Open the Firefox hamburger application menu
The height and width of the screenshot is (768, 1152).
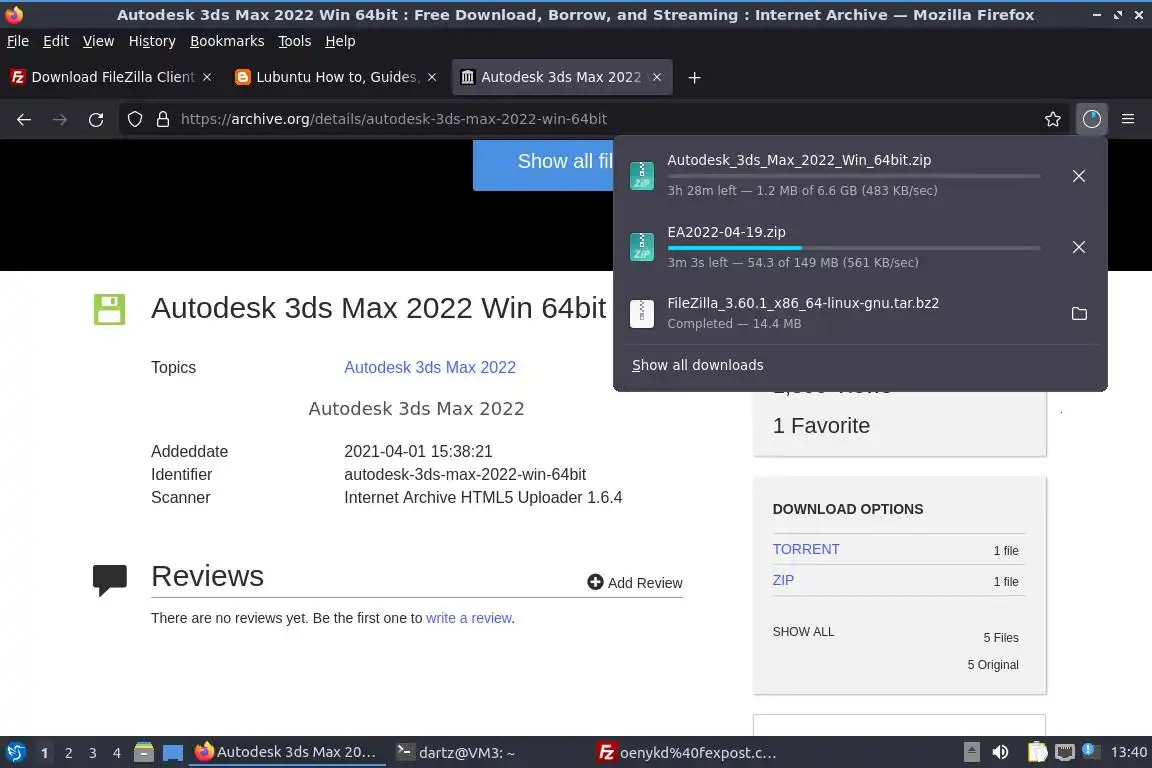[1128, 119]
